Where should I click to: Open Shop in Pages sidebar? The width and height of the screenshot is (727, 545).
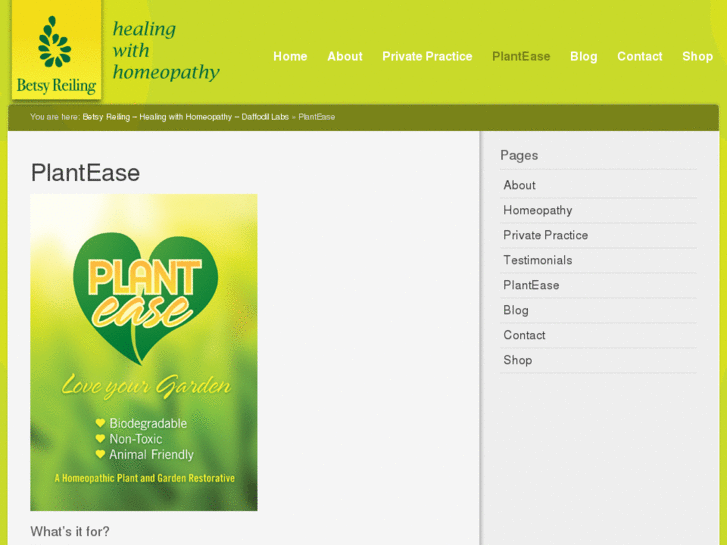coord(518,360)
